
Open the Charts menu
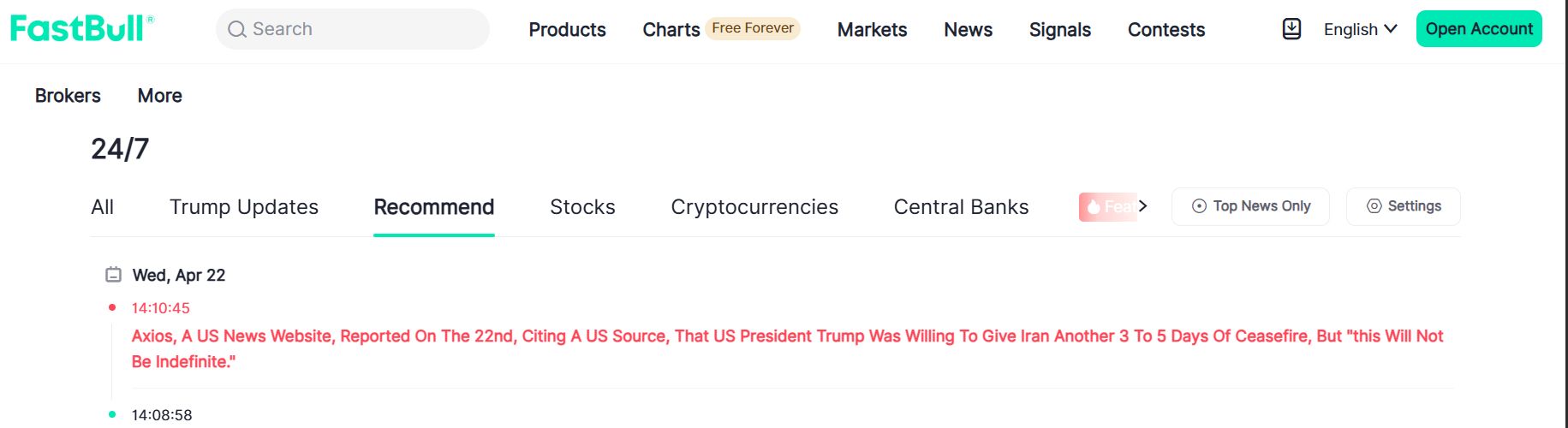[671, 29]
